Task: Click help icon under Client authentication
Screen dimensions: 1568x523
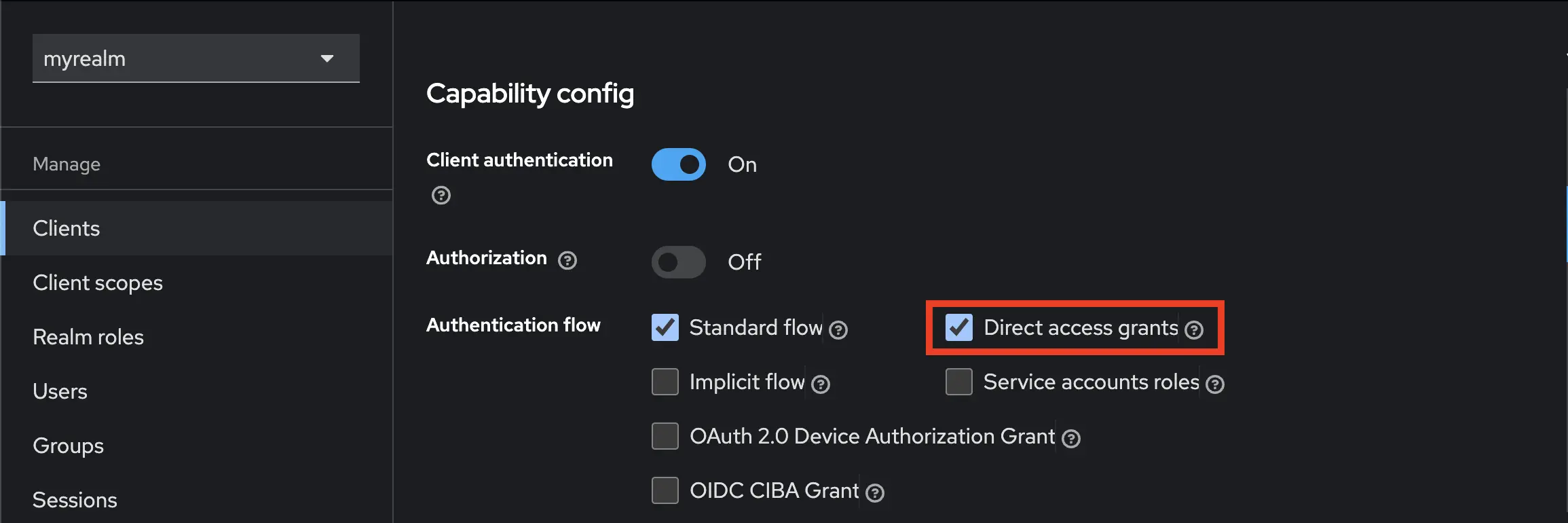Action: tap(441, 196)
